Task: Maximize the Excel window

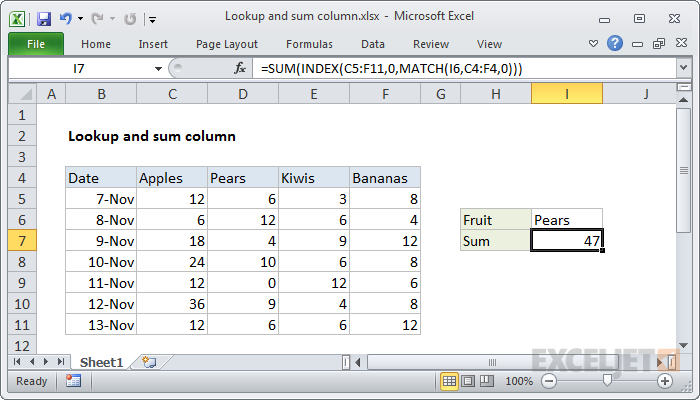Action: point(639,19)
